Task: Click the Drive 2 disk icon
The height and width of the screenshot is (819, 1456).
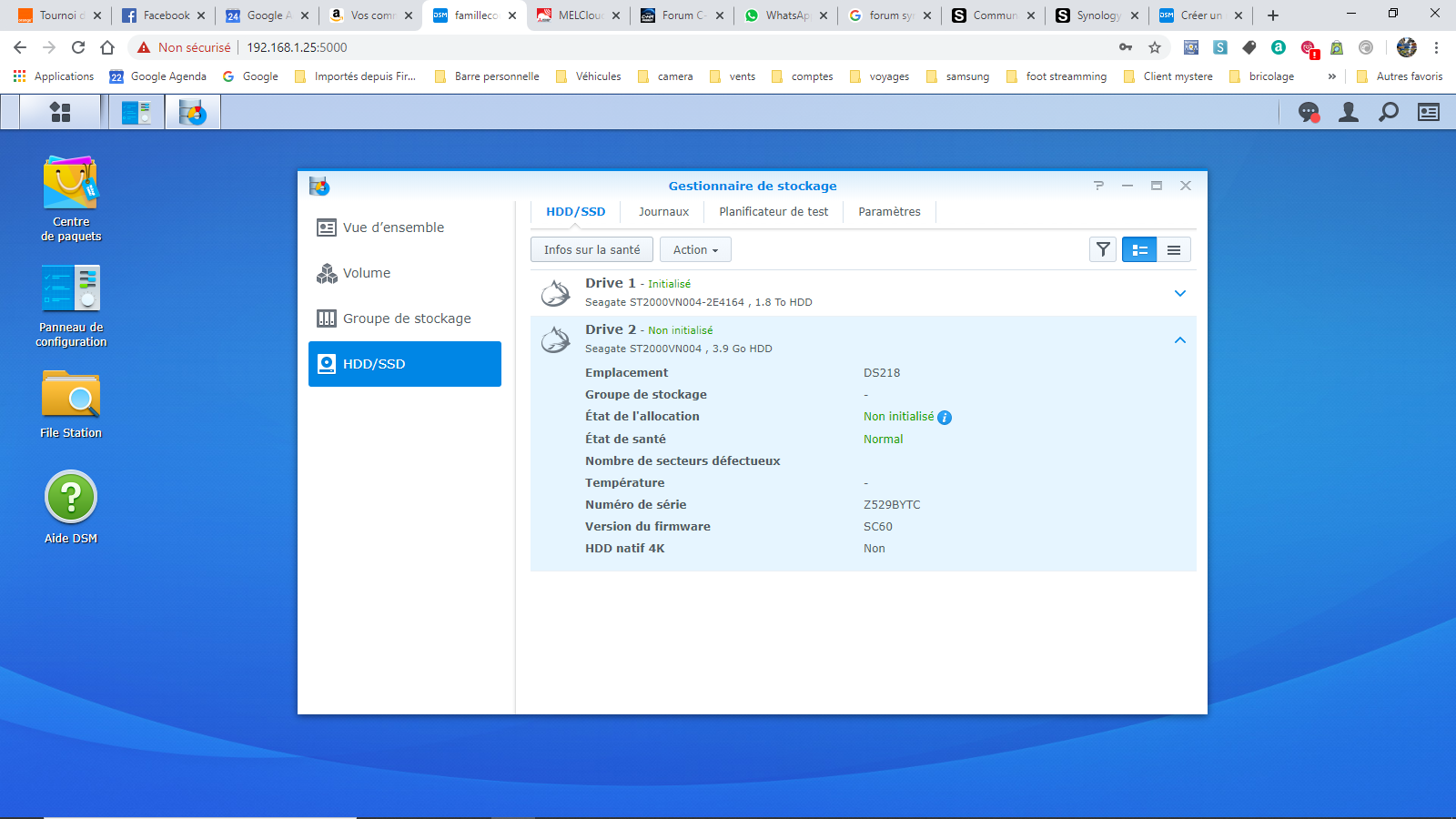Action: (x=556, y=339)
